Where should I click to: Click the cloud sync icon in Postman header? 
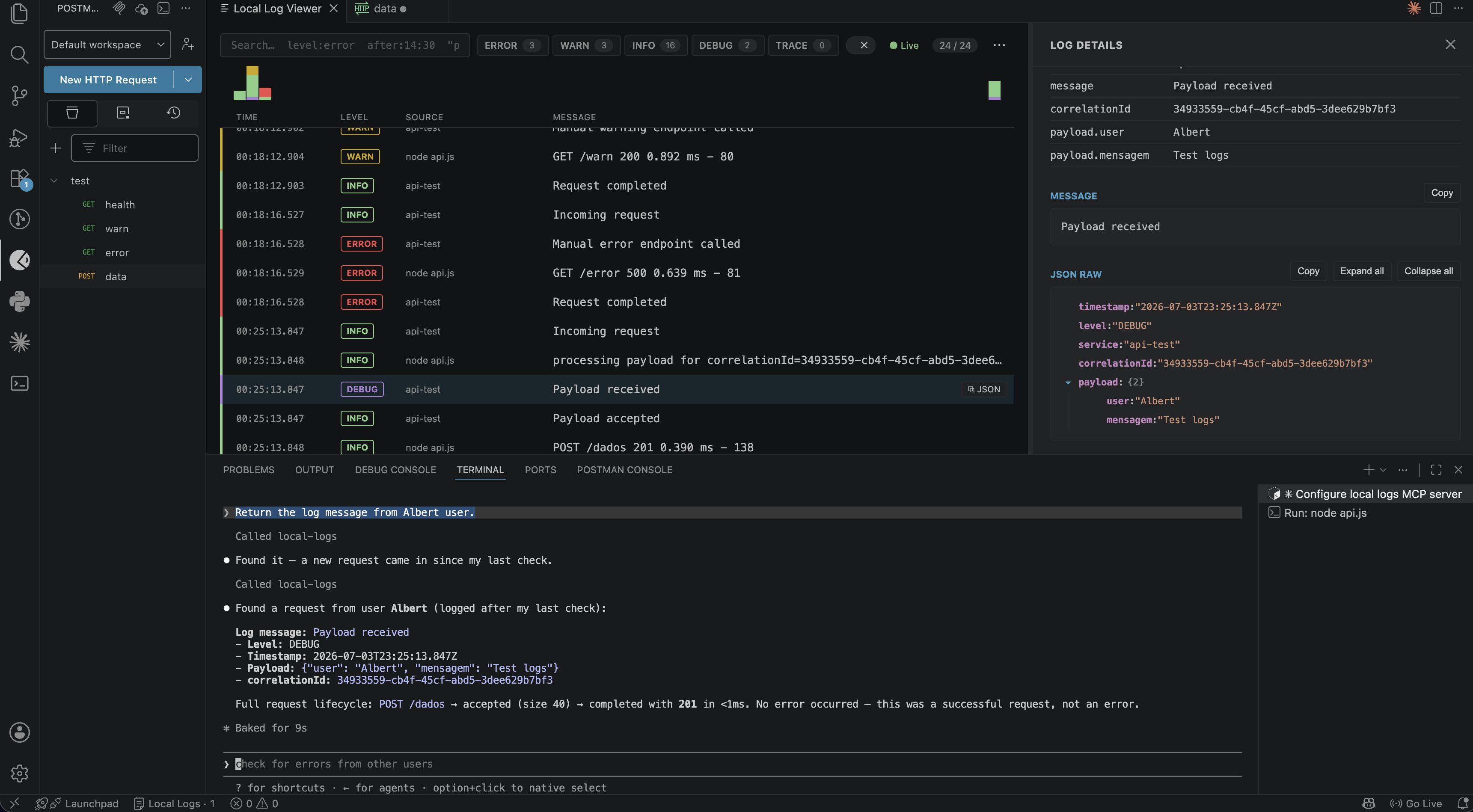pos(141,8)
